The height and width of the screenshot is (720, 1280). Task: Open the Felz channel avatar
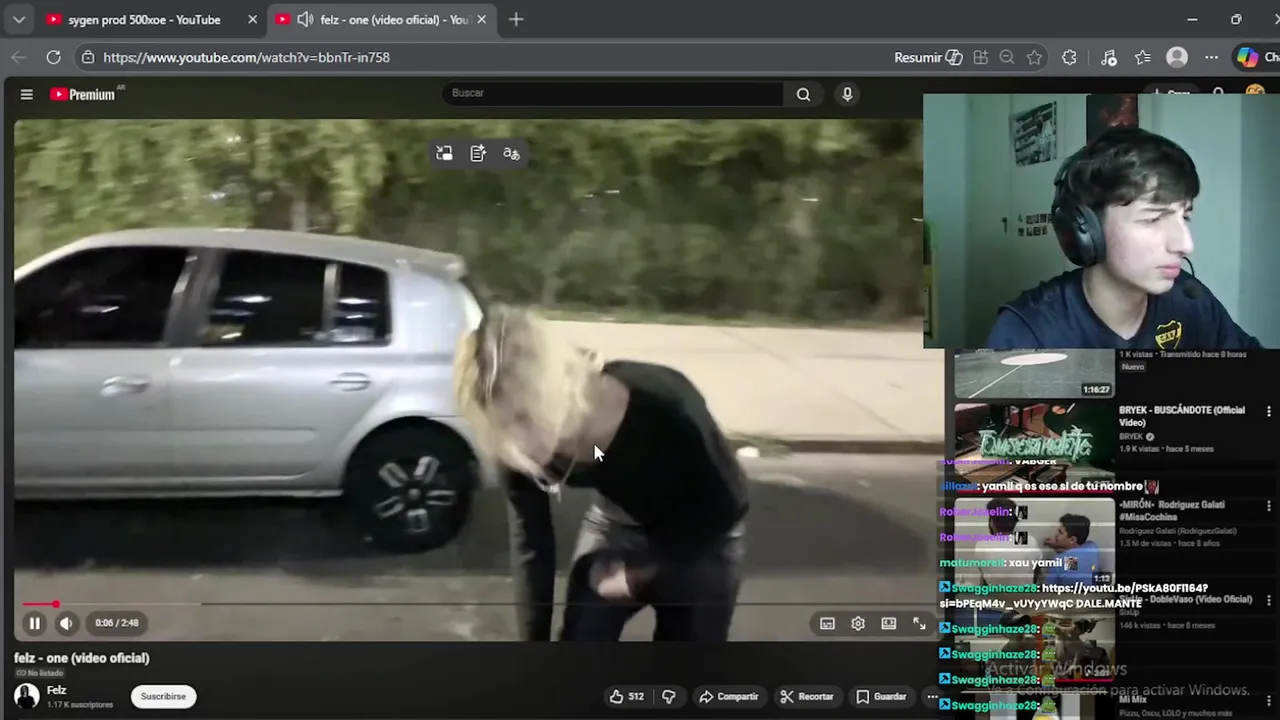point(27,696)
